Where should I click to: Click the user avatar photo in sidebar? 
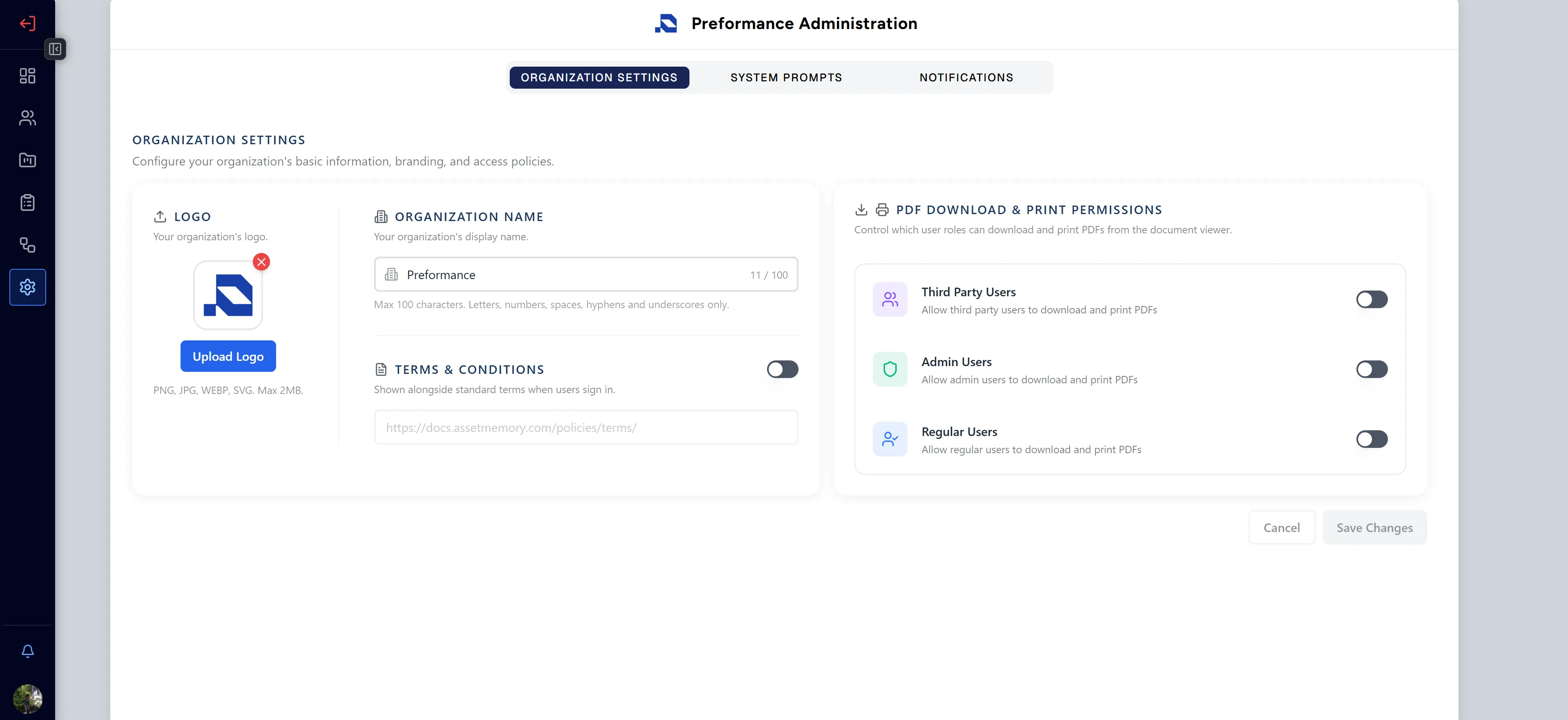pyautogui.click(x=27, y=699)
